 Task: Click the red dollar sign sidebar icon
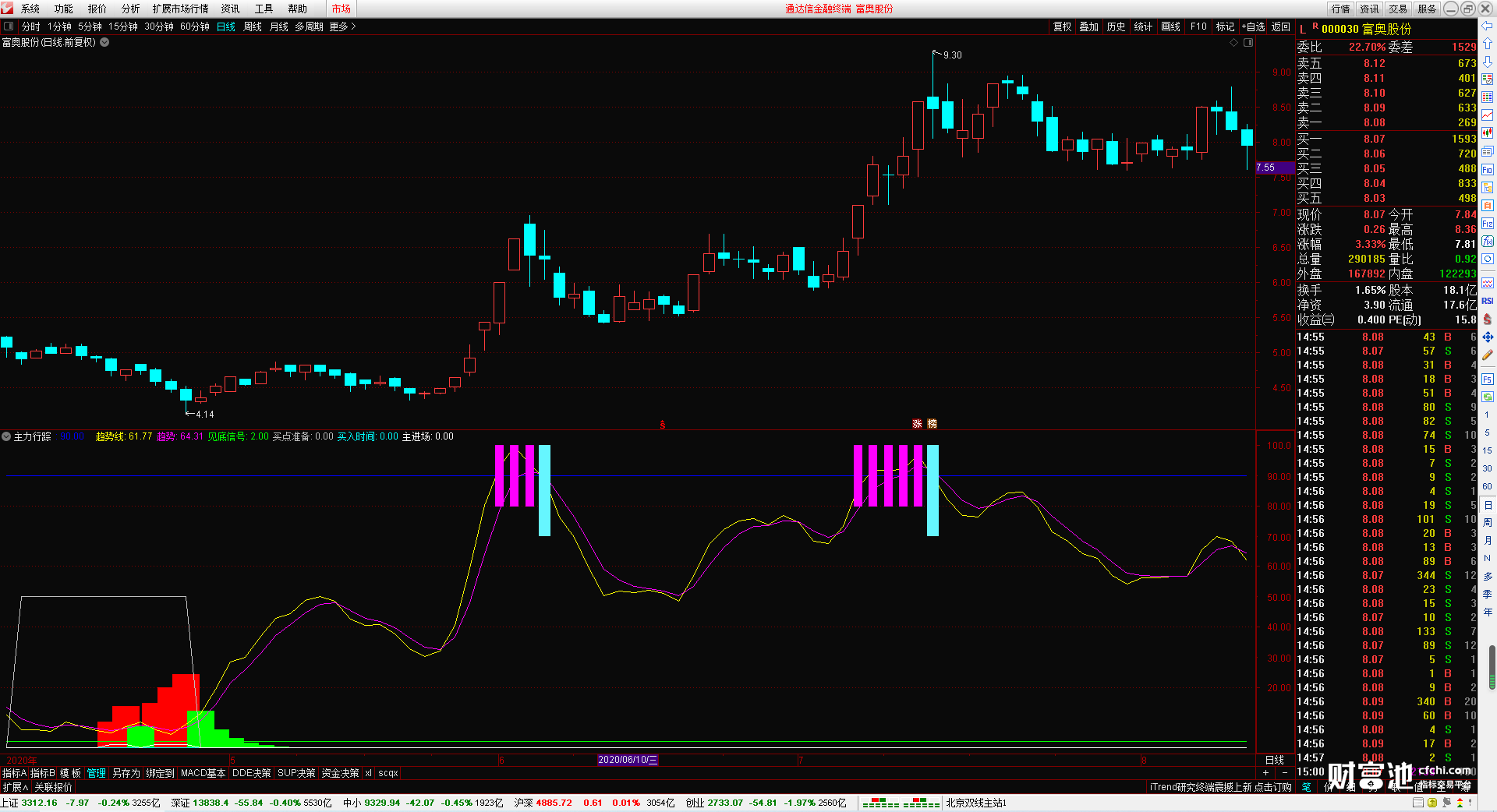(1488, 319)
